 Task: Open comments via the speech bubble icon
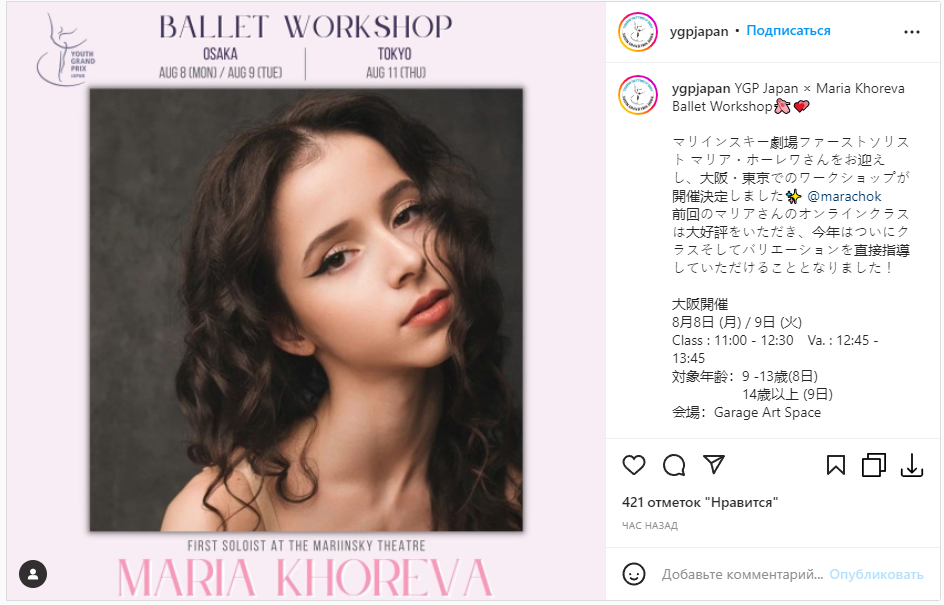point(674,465)
